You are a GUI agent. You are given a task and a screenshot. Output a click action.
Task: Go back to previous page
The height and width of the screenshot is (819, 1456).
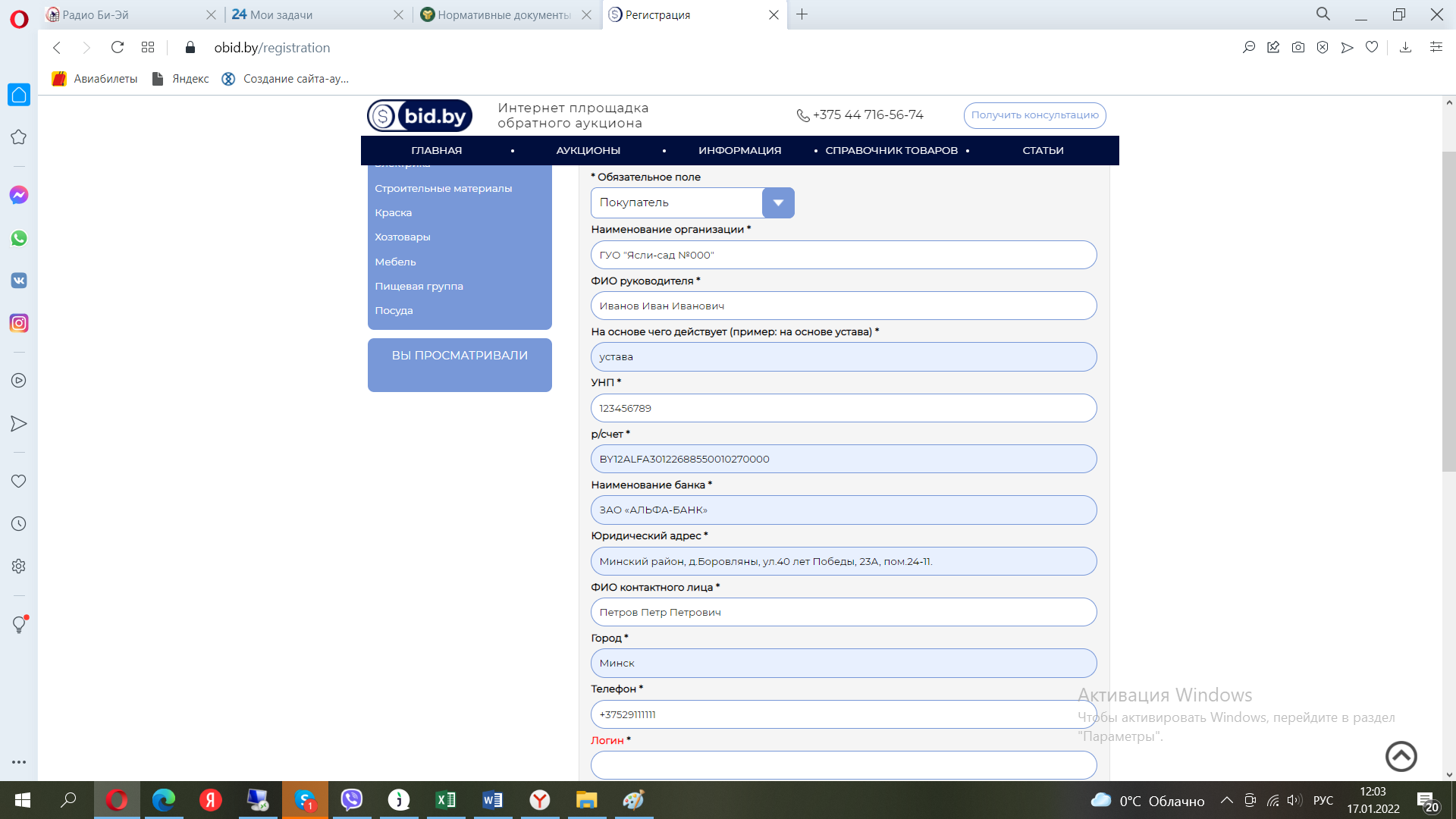coord(57,47)
